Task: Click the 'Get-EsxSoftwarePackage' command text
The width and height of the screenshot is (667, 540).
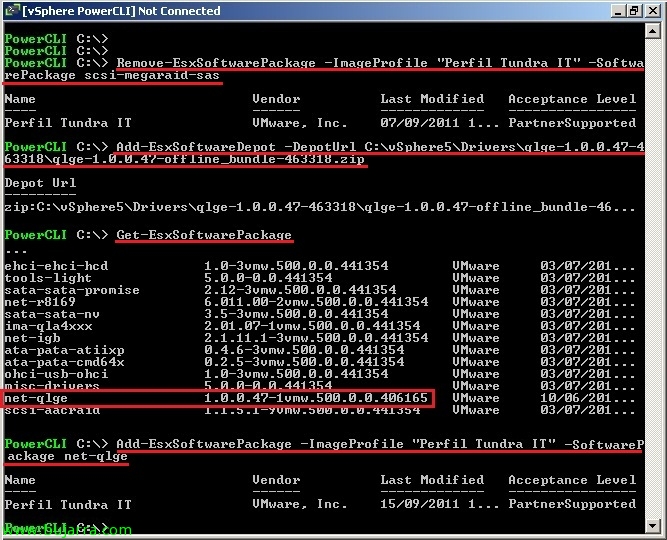Action: [204, 235]
